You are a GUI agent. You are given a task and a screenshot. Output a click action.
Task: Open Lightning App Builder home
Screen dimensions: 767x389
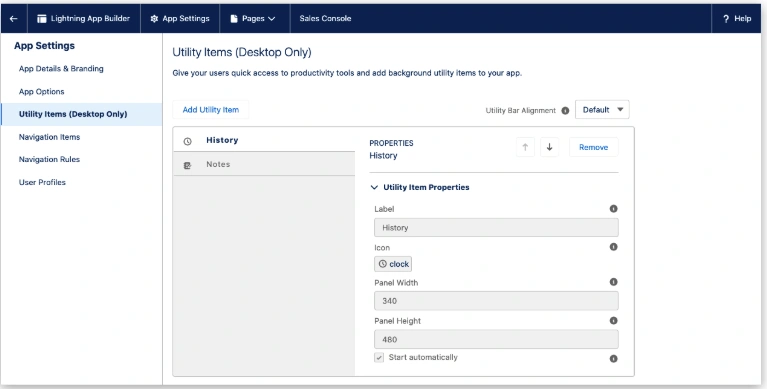[84, 19]
